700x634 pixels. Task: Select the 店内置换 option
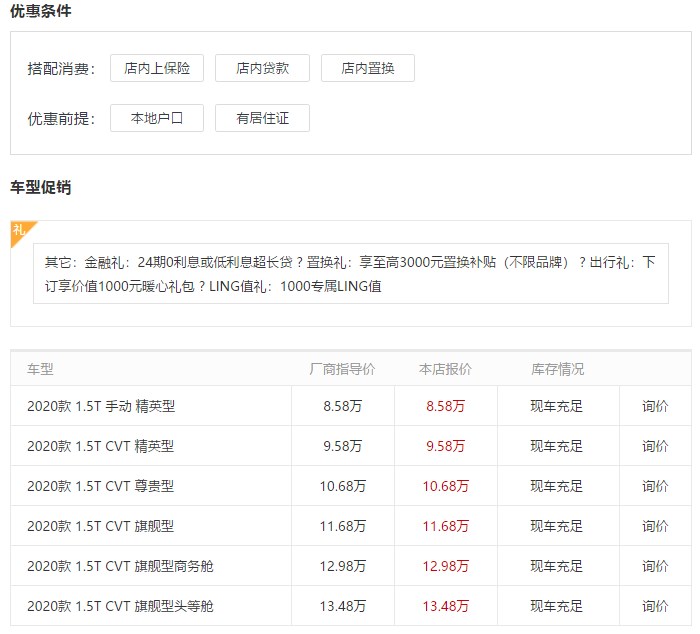pyautogui.click(x=367, y=68)
